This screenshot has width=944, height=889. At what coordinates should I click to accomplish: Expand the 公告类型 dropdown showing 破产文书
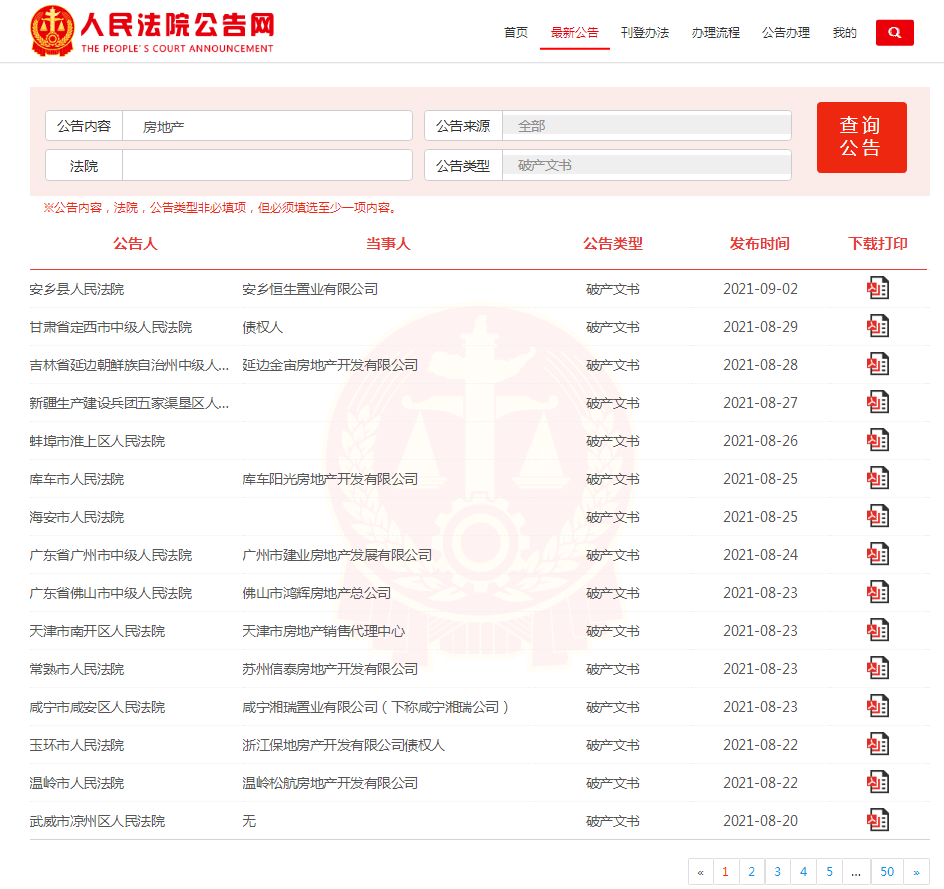click(x=646, y=165)
